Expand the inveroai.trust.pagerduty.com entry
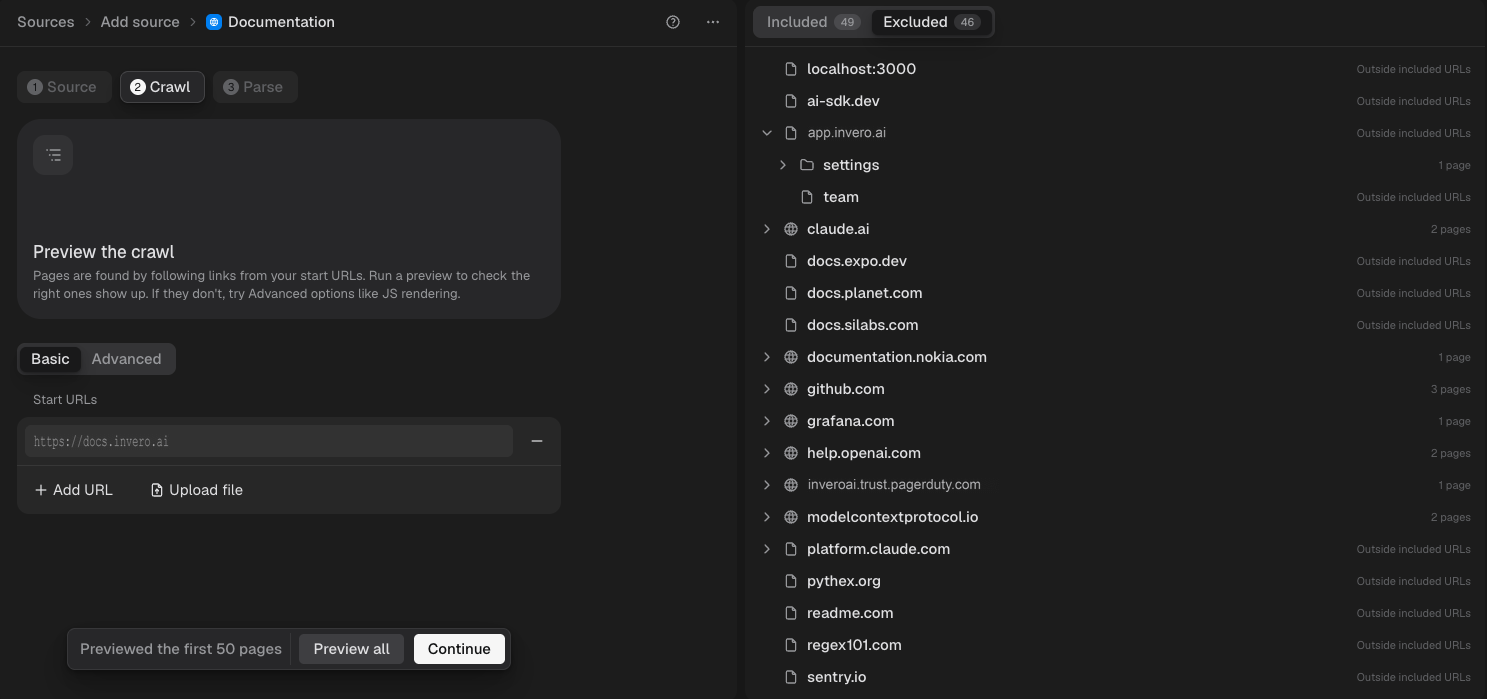The width and height of the screenshot is (1487, 699). point(767,485)
